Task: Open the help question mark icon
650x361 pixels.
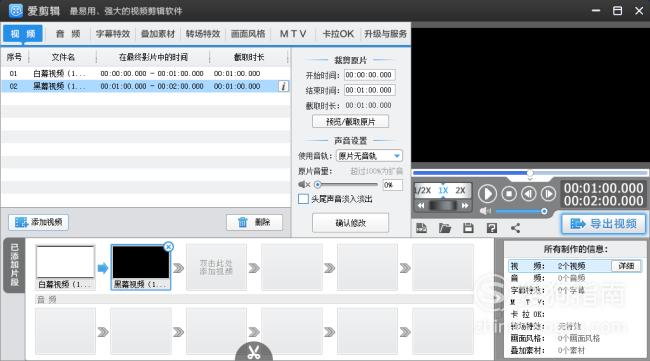Action: click(492, 228)
